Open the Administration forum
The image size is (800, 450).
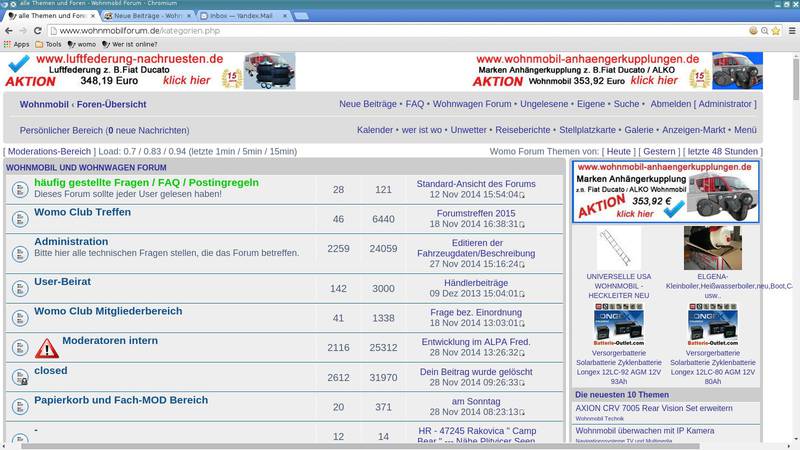coord(71,241)
